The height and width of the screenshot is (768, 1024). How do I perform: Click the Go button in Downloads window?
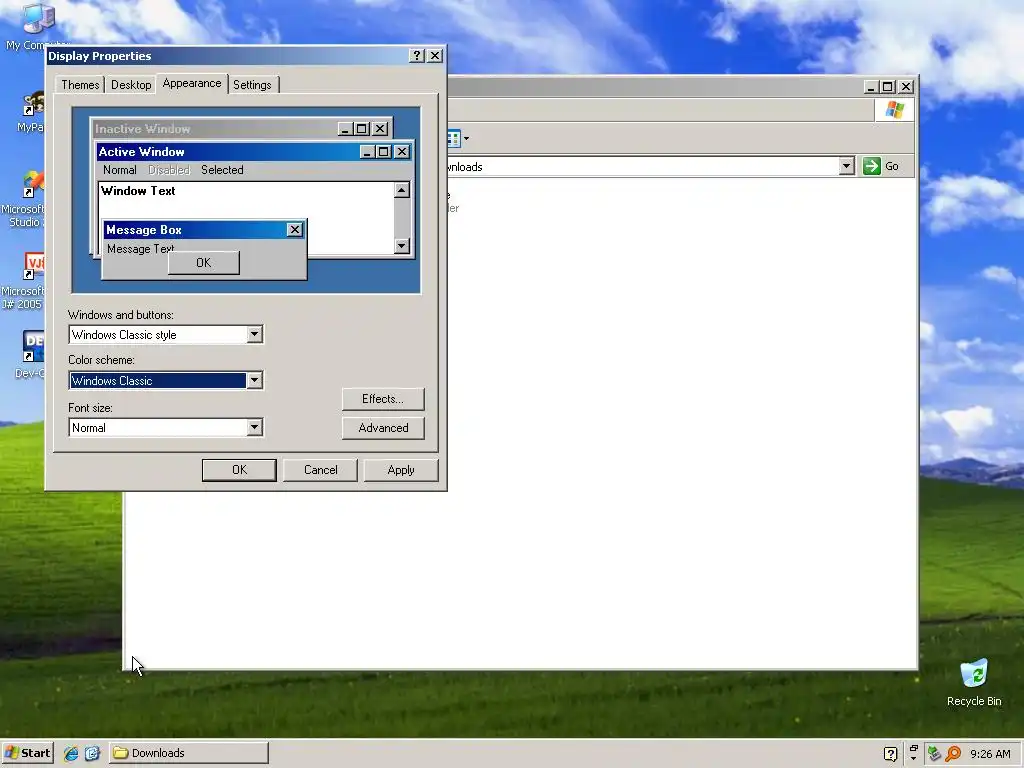881,167
